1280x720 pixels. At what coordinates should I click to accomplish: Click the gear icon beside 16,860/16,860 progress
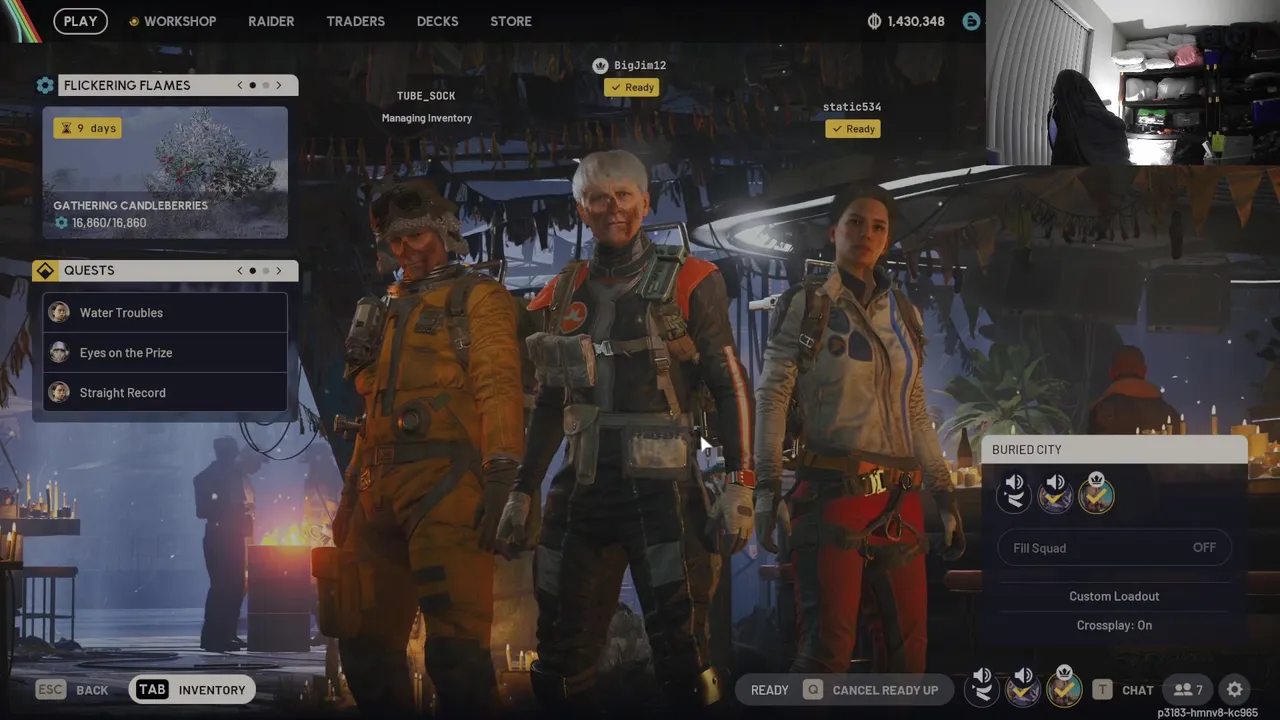click(62, 223)
